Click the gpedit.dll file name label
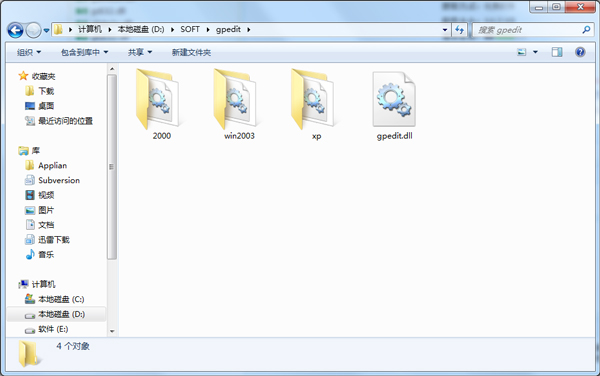600x376 pixels. click(x=394, y=136)
